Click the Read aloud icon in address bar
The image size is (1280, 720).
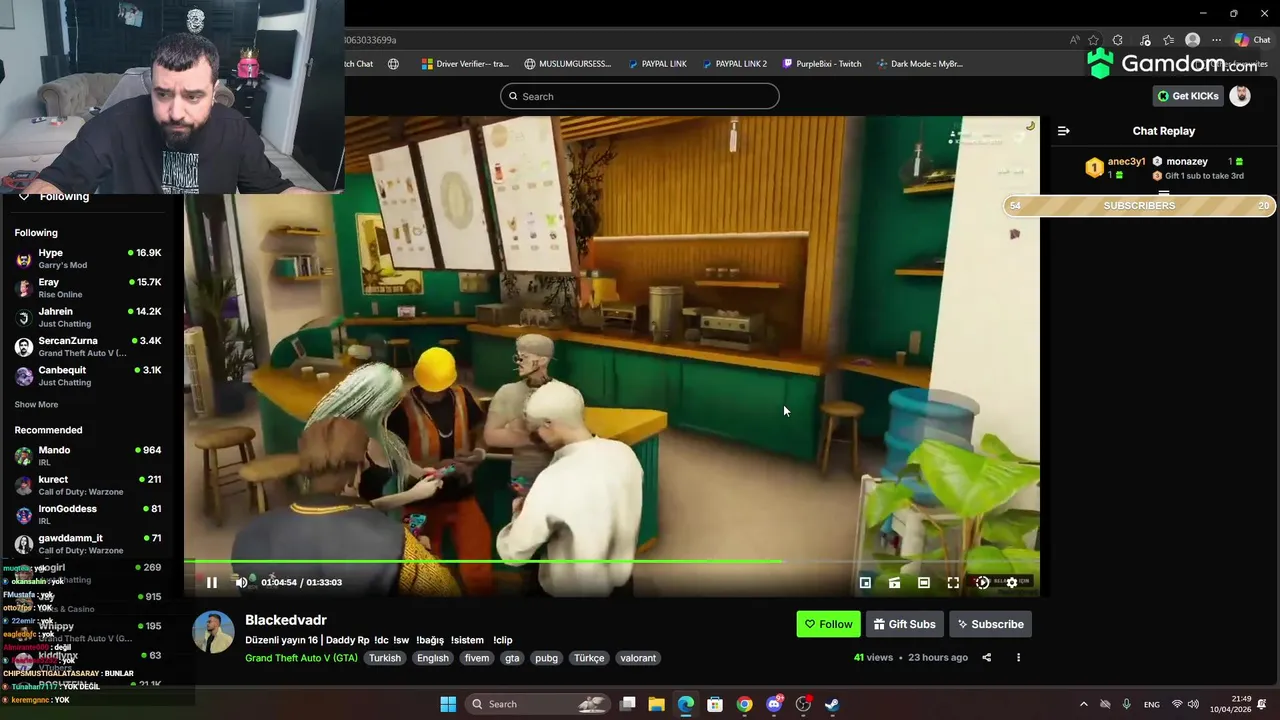click(x=1075, y=40)
